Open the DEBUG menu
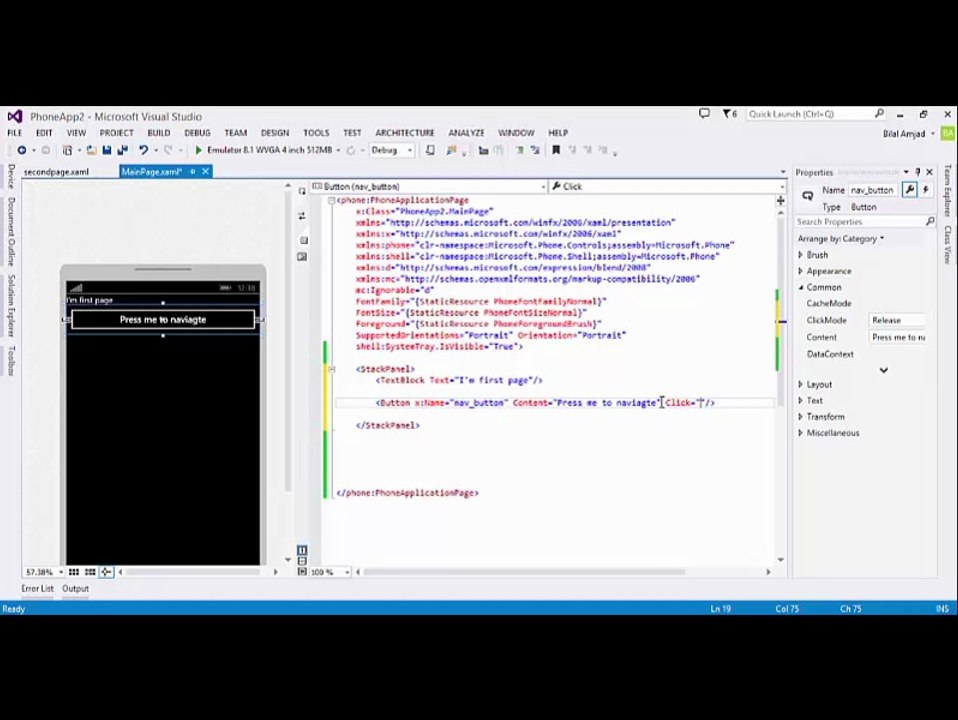This screenshot has width=958, height=720. click(x=197, y=133)
